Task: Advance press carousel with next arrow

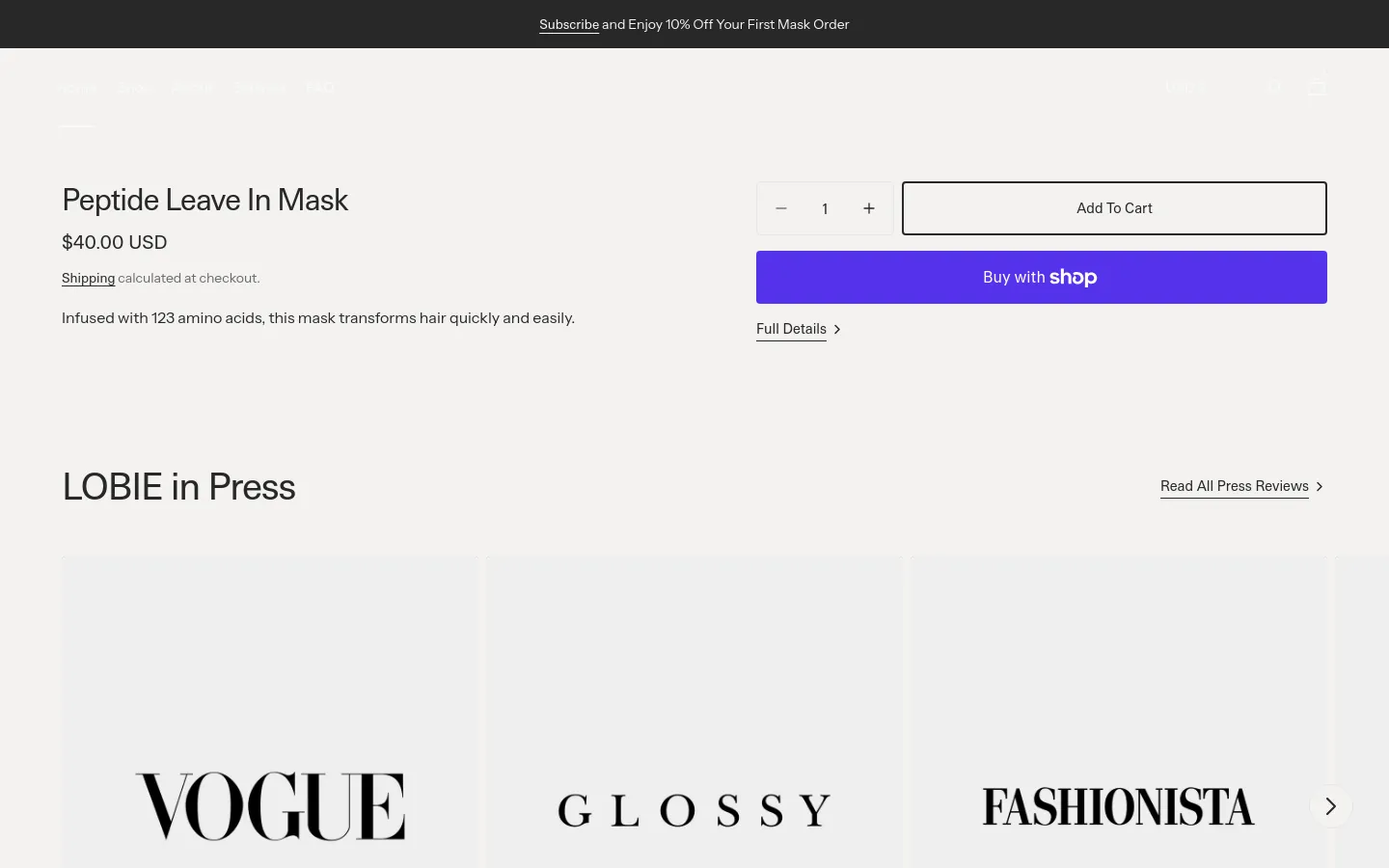Action: (x=1331, y=806)
